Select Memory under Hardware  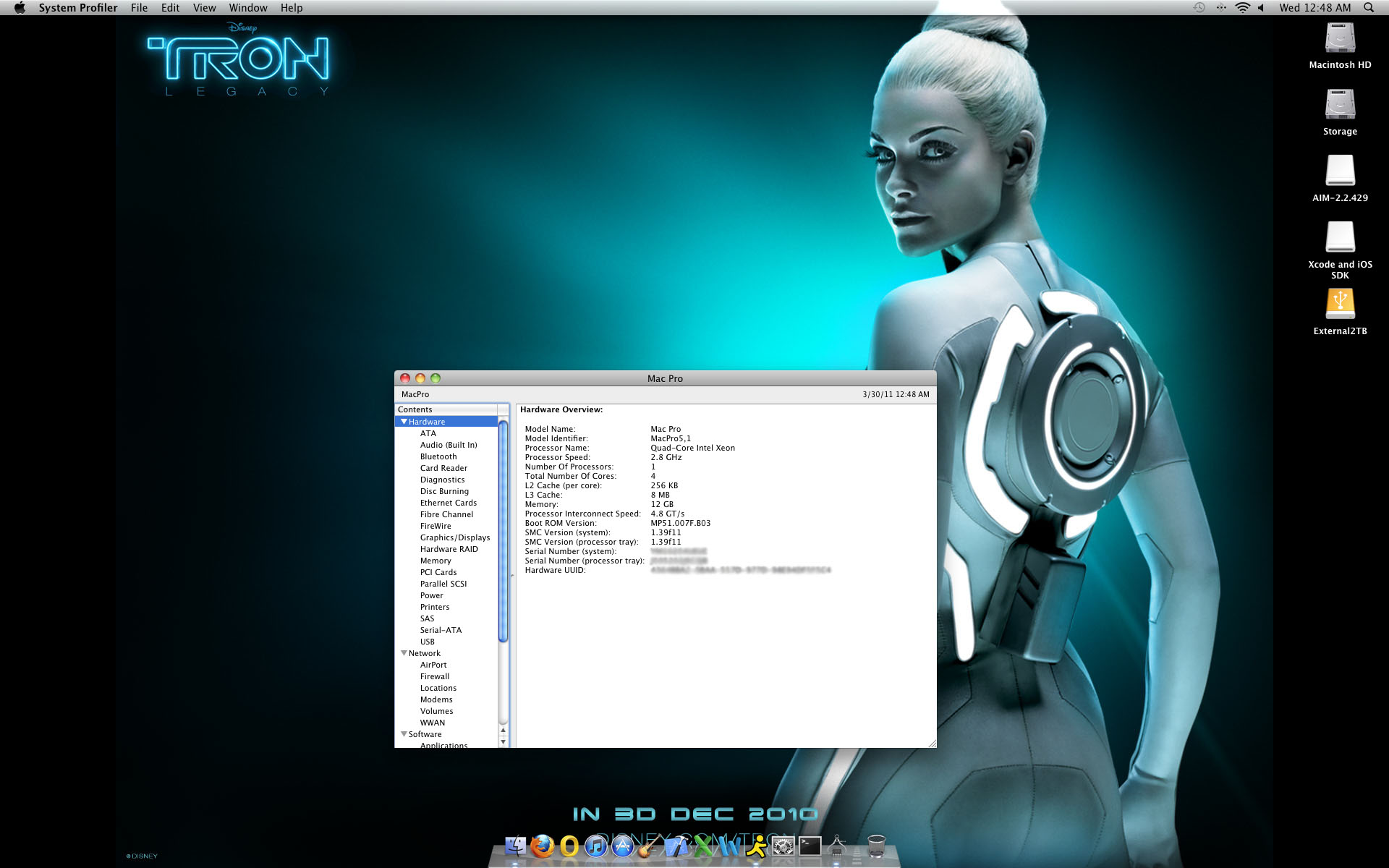pos(435,561)
